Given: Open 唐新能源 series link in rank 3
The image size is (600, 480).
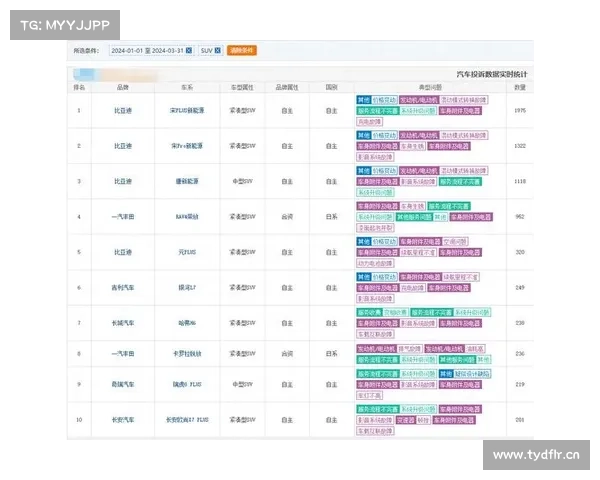Looking at the screenshot, I should pyautogui.click(x=187, y=181).
